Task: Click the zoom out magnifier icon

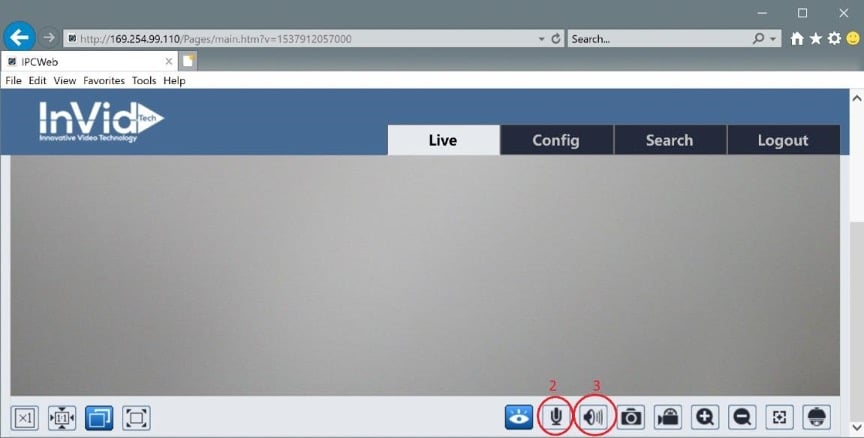Action: click(x=742, y=417)
